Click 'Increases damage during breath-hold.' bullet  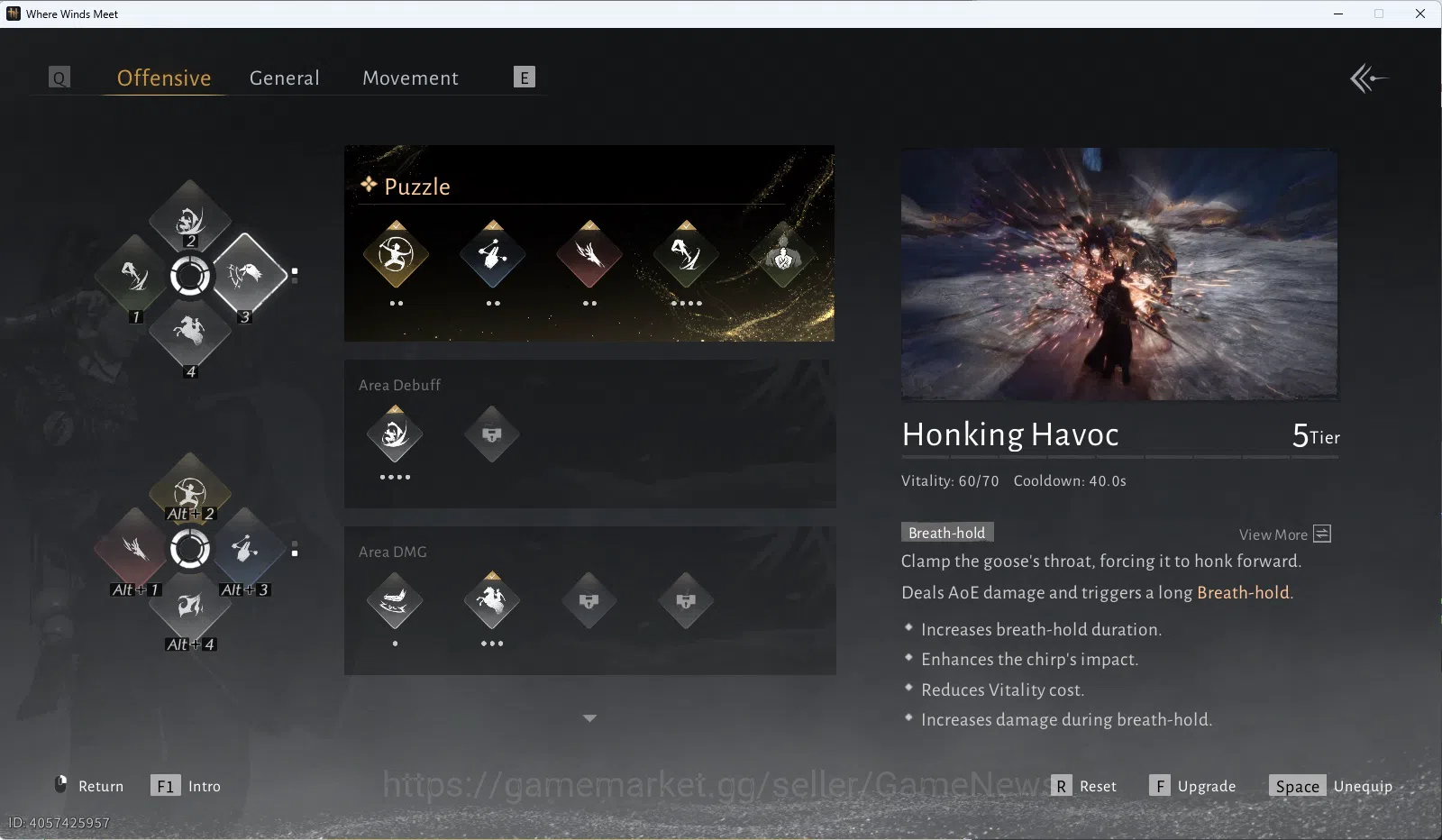[x=1066, y=720]
